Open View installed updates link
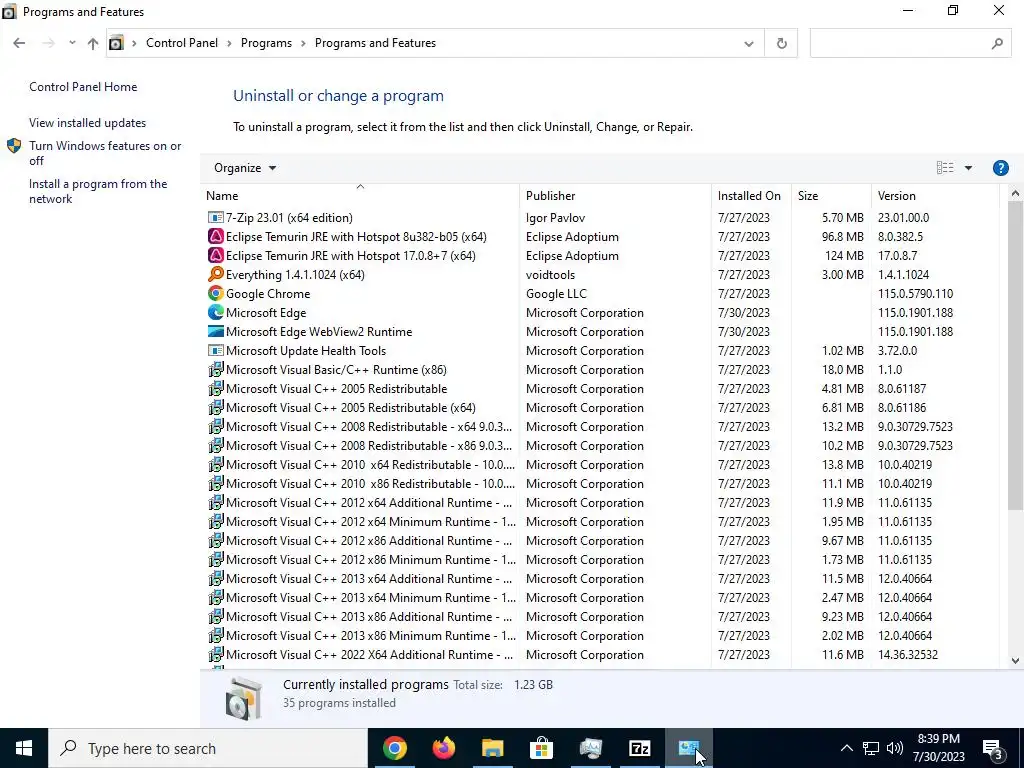This screenshot has height=768, width=1024. (x=88, y=123)
